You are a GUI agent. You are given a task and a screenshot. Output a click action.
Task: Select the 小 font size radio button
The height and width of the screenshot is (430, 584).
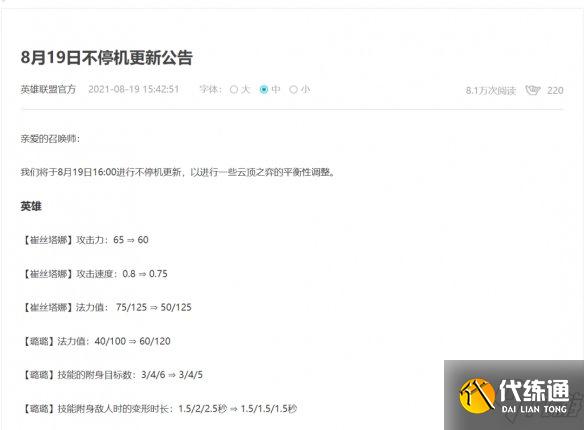point(293,89)
